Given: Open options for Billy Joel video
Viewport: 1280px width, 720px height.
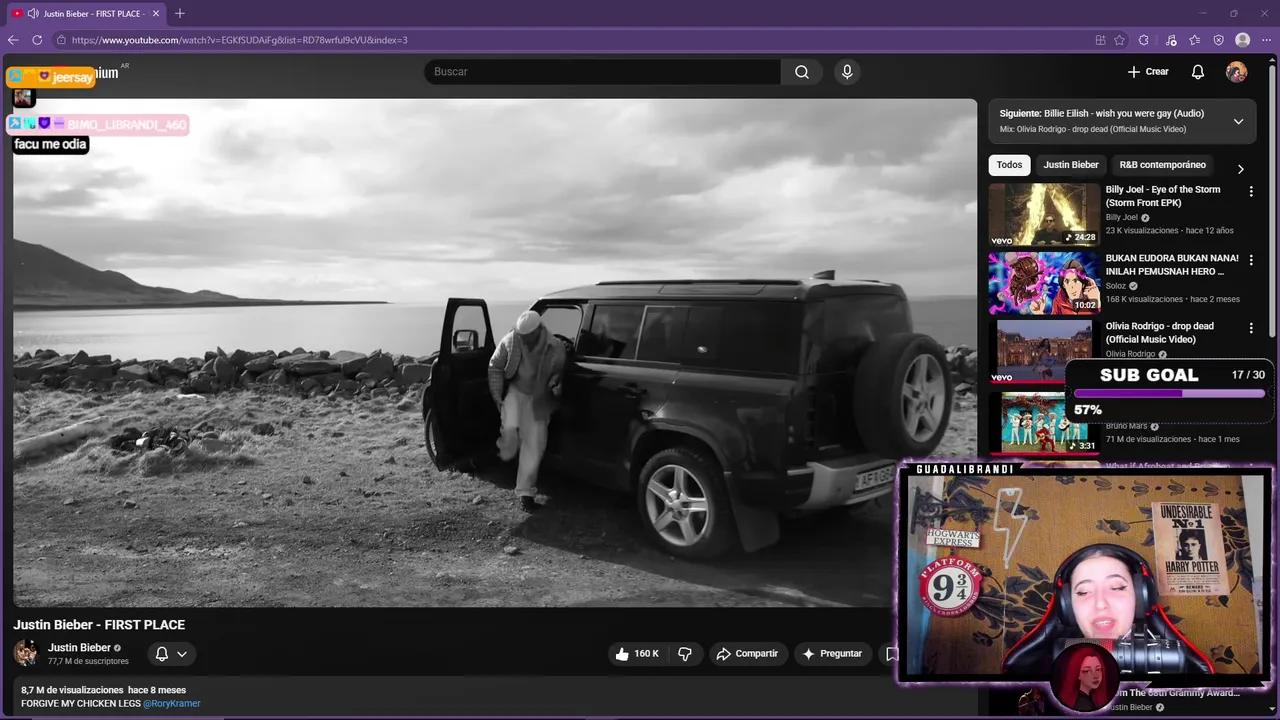Looking at the screenshot, I should click(x=1250, y=191).
